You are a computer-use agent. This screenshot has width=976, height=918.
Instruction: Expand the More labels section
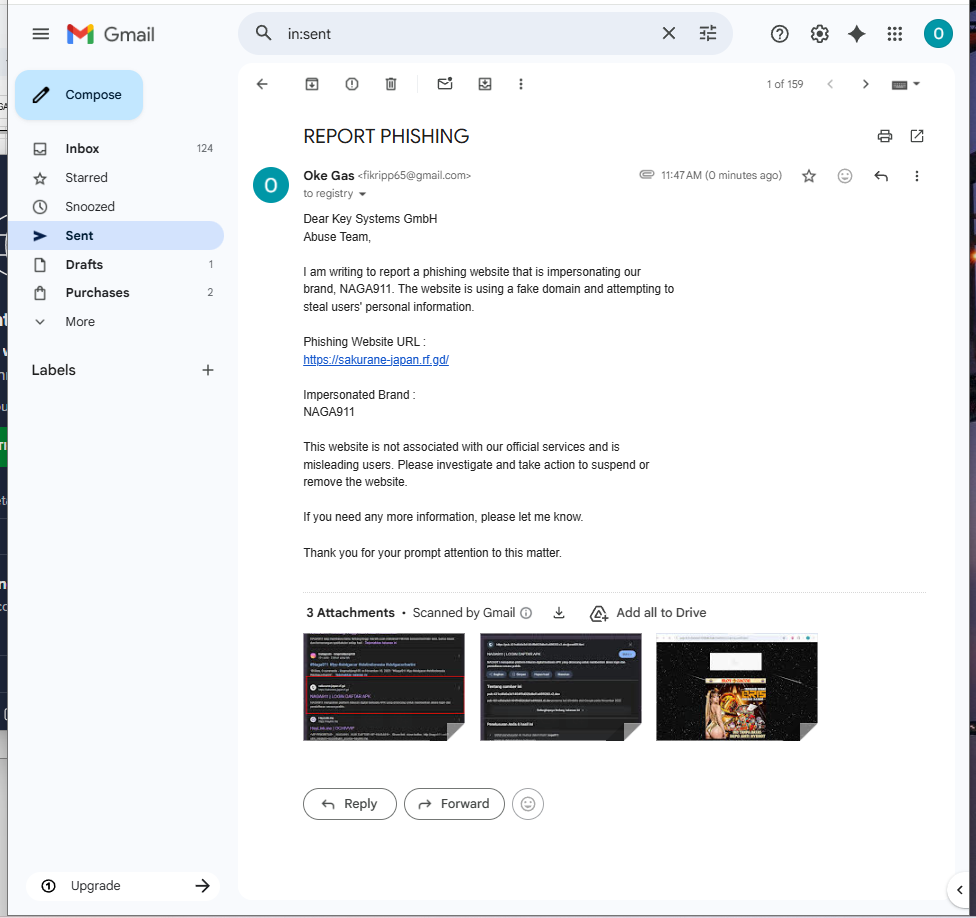point(80,322)
